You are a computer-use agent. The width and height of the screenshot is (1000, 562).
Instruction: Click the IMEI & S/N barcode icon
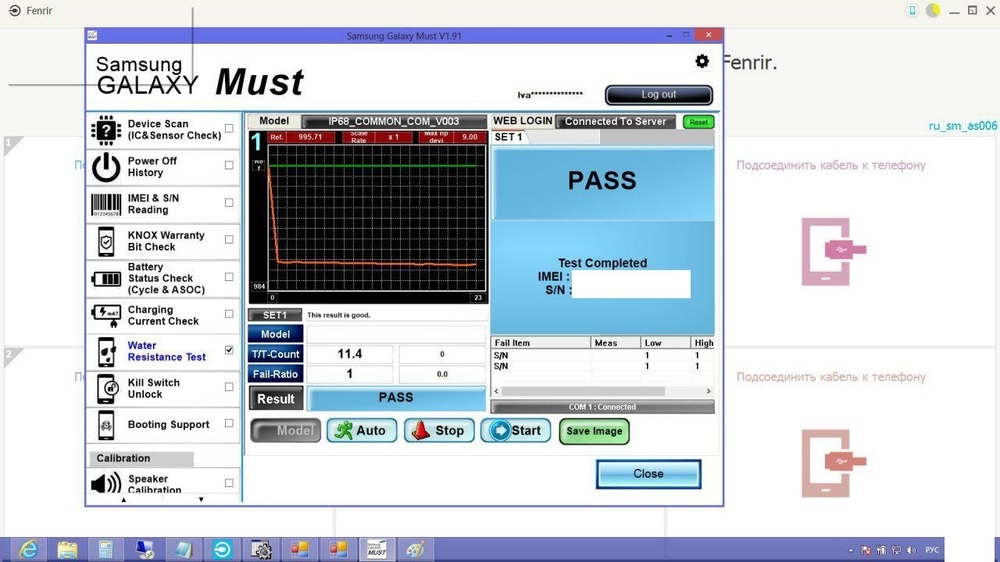pyautogui.click(x=106, y=204)
